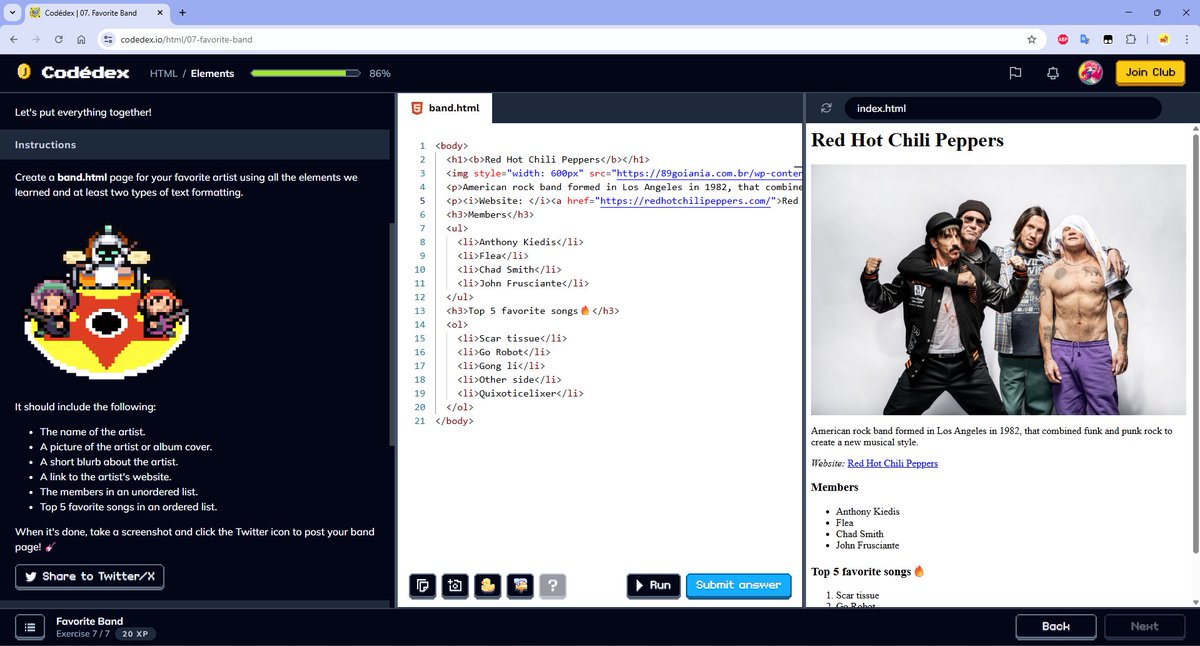Image resolution: width=1200 pixels, height=646 pixels.
Task: Click 'Members' heading in the preview
Action: click(834, 487)
